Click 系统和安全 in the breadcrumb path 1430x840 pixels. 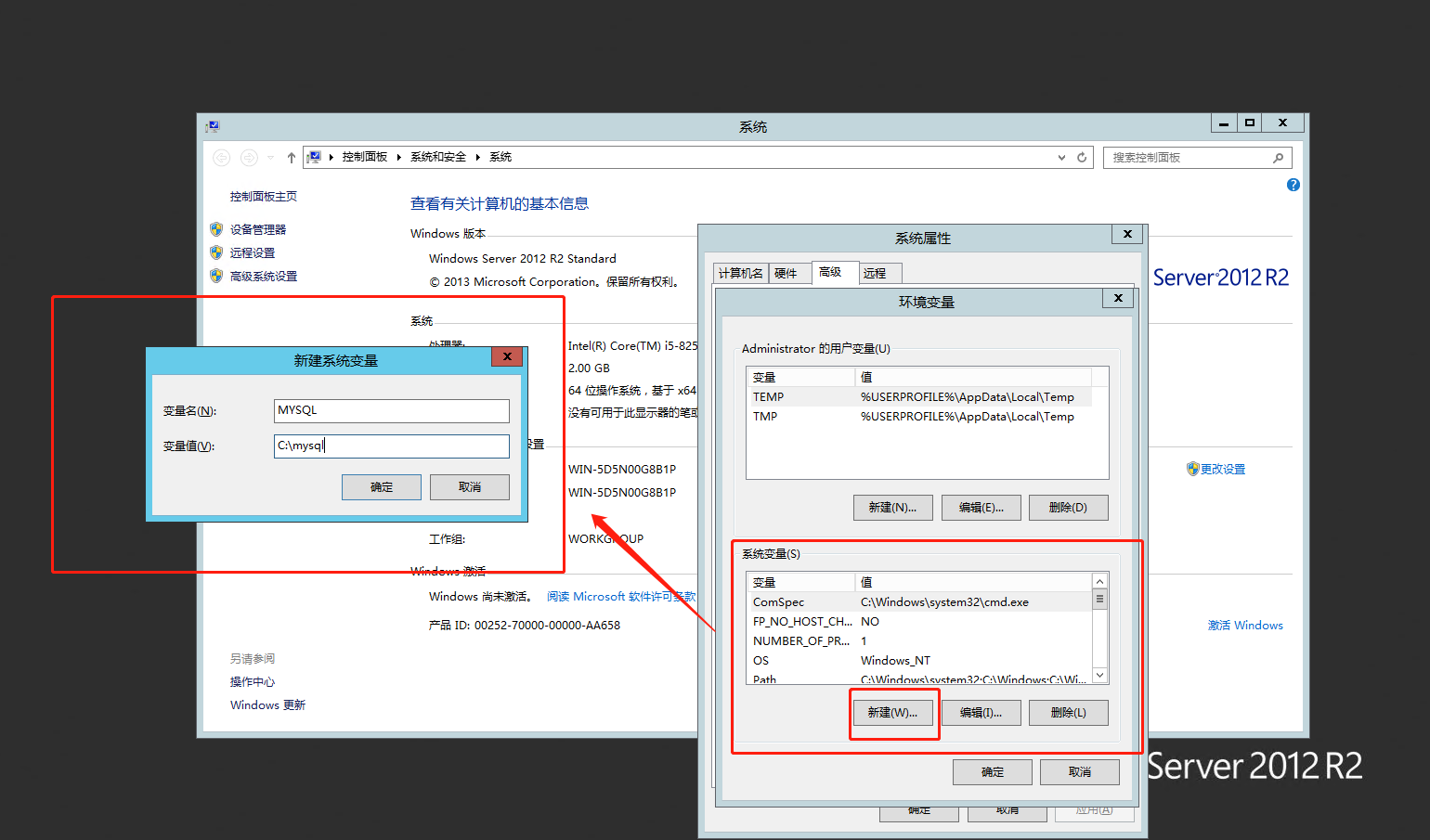pyautogui.click(x=438, y=156)
